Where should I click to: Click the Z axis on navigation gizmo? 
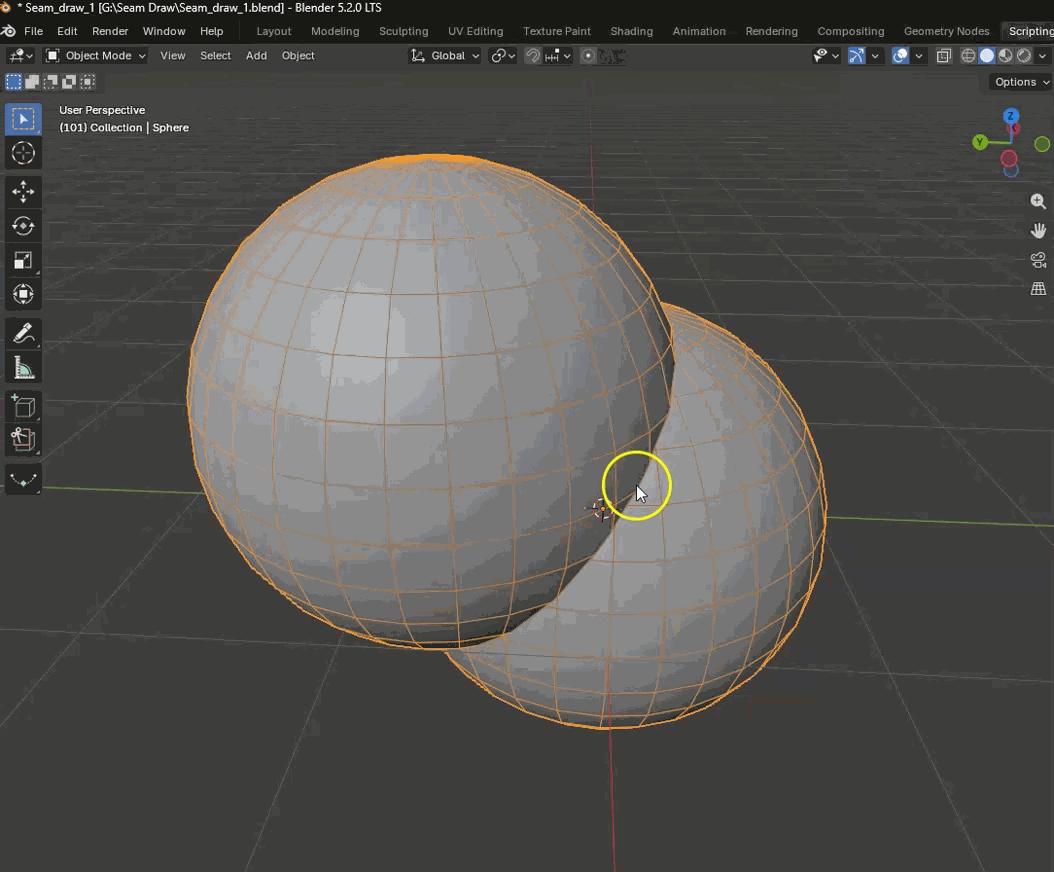point(1010,116)
